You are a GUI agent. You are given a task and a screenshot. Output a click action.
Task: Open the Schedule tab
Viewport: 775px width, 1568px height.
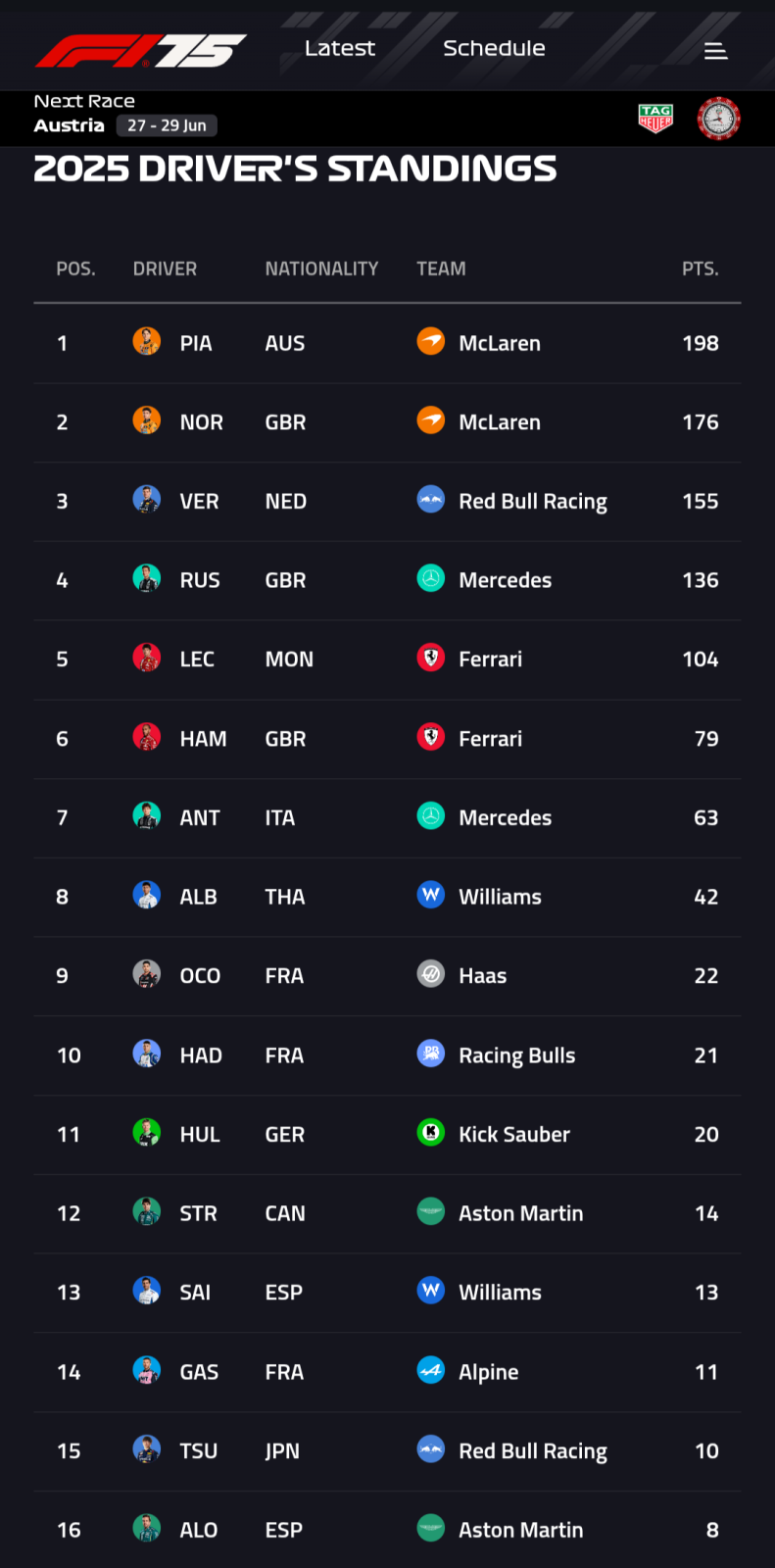494,48
